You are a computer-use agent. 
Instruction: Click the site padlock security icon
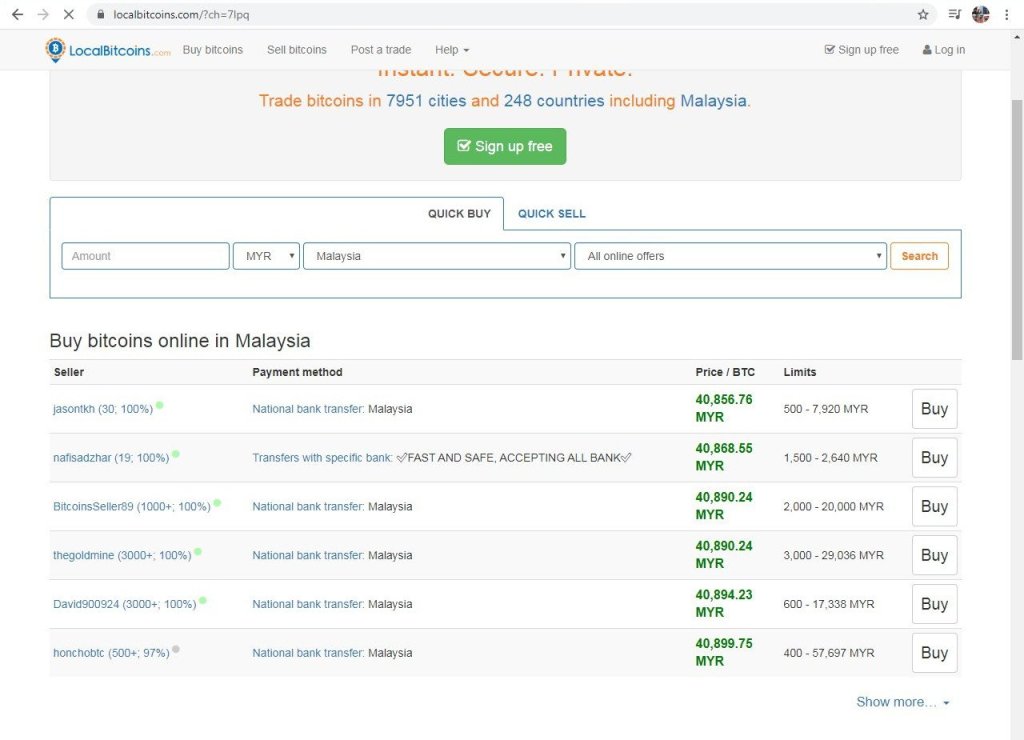[x=100, y=15]
